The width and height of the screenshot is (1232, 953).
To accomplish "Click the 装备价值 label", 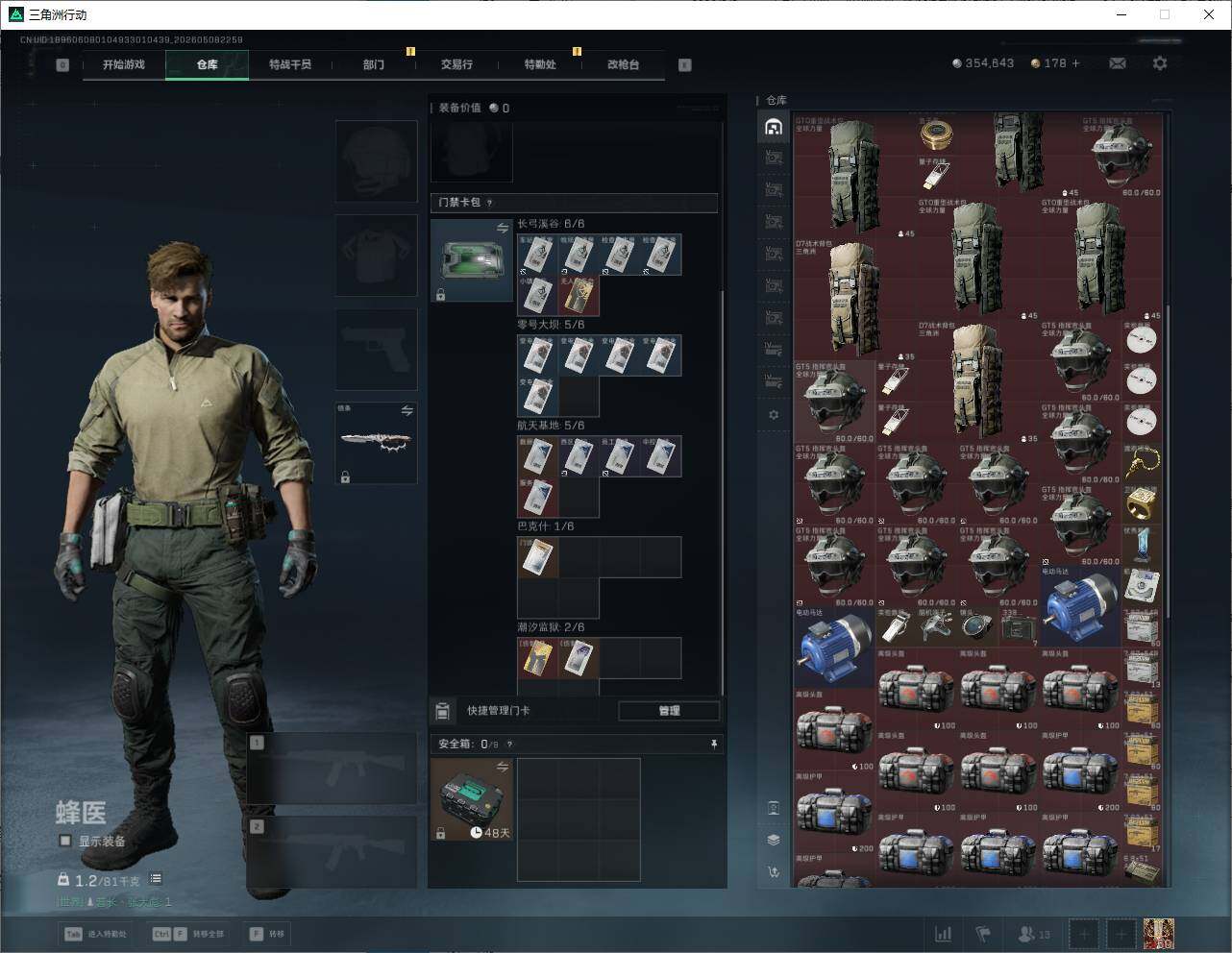I will [x=460, y=108].
